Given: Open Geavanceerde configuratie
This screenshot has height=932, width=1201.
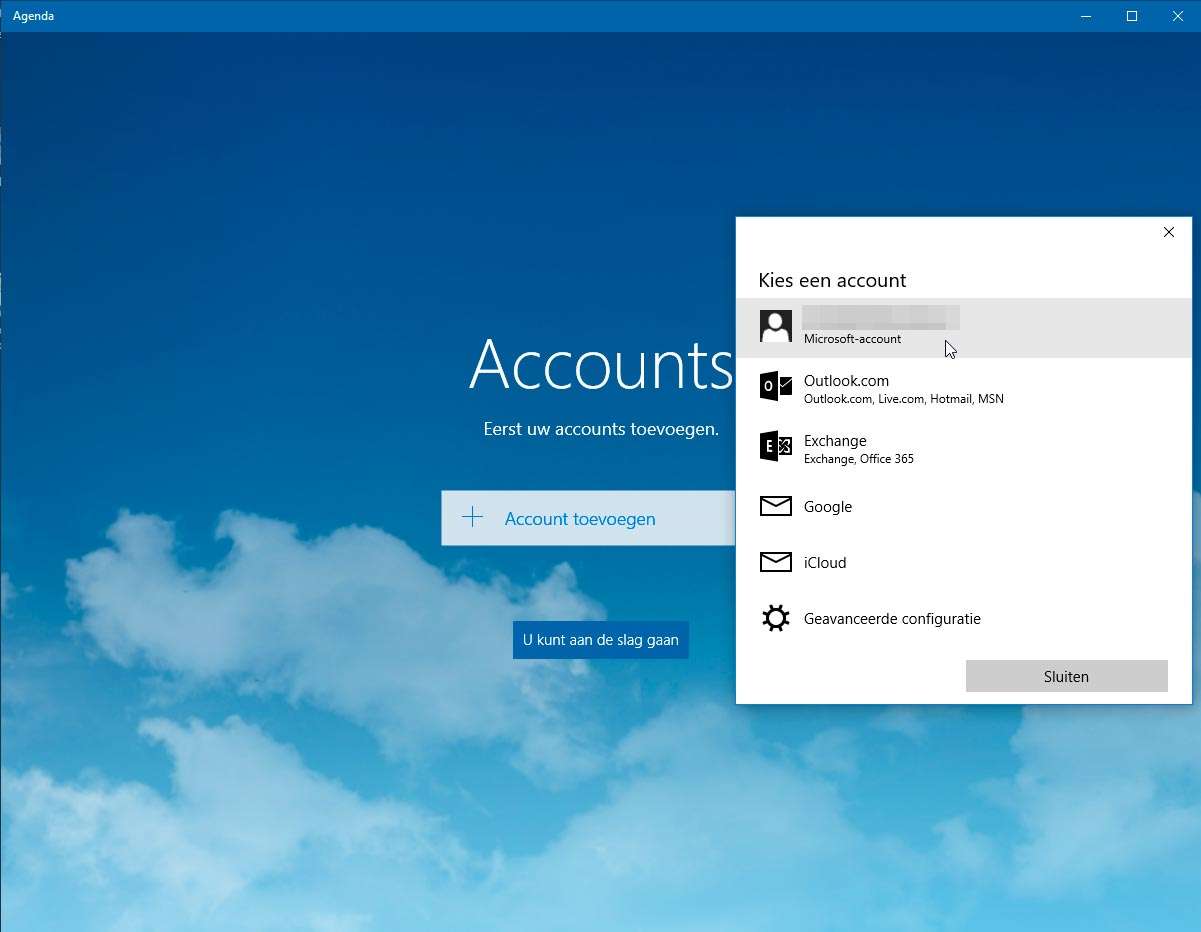Looking at the screenshot, I should [x=964, y=618].
